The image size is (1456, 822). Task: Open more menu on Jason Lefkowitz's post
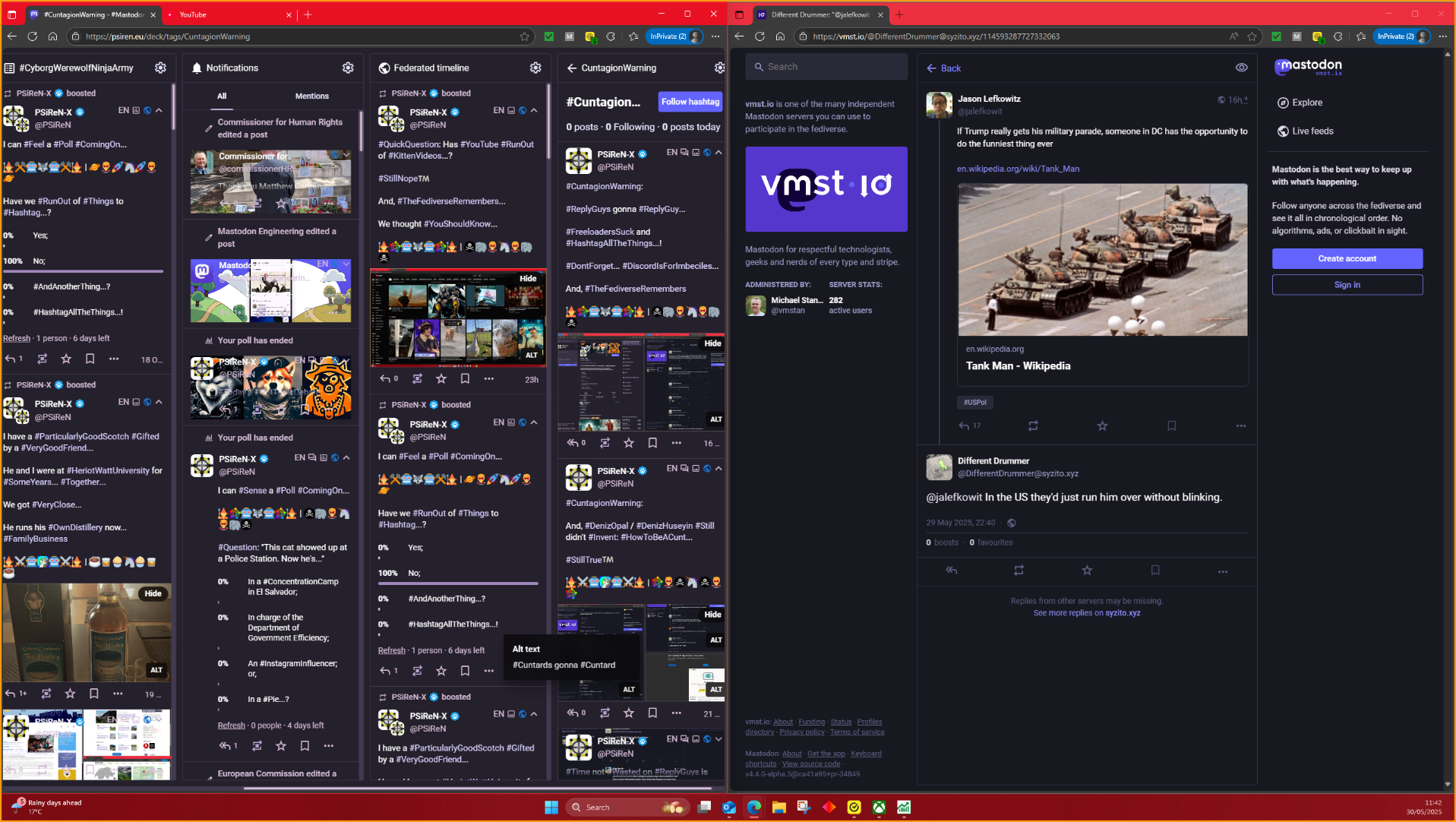1241,426
